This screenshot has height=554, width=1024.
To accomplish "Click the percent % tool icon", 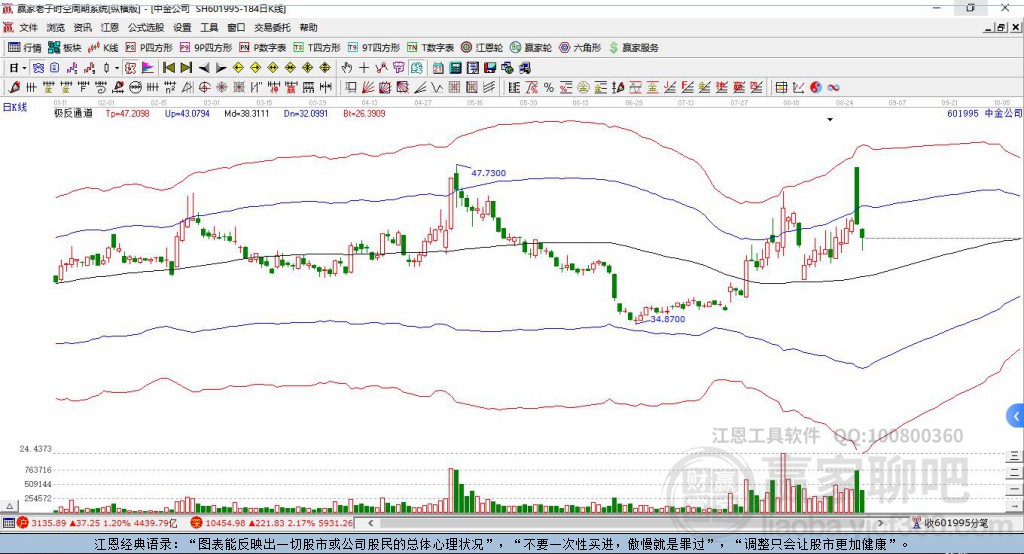I will (549, 87).
